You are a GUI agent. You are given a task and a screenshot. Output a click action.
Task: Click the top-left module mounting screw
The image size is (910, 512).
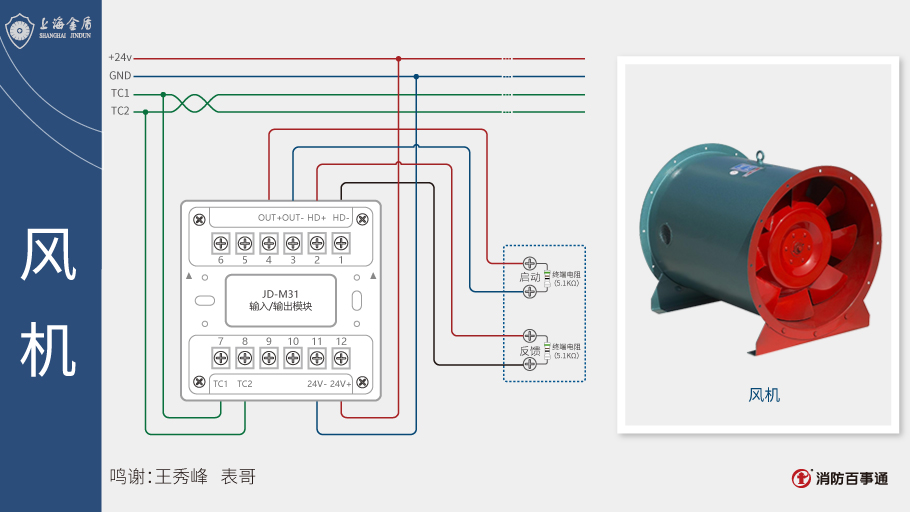coord(199,219)
